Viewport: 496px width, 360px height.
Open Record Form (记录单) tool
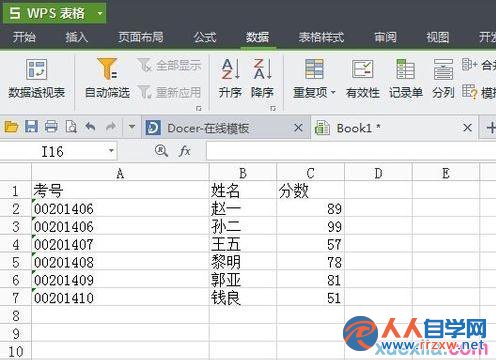pyautogui.click(x=406, y=79)
